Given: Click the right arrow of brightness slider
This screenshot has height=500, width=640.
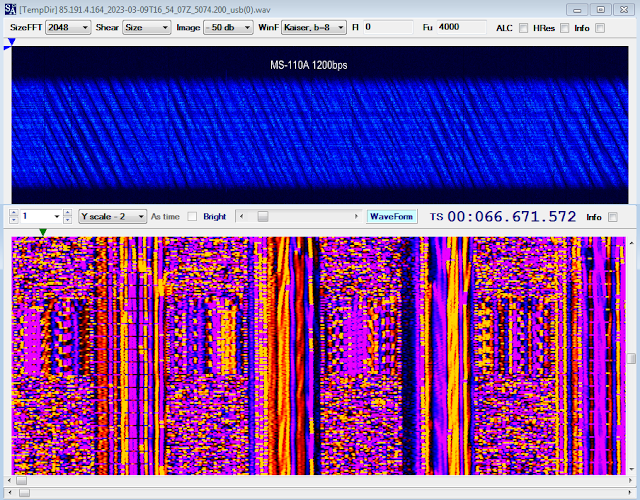Looking at the screenshot, I should 356,216.
